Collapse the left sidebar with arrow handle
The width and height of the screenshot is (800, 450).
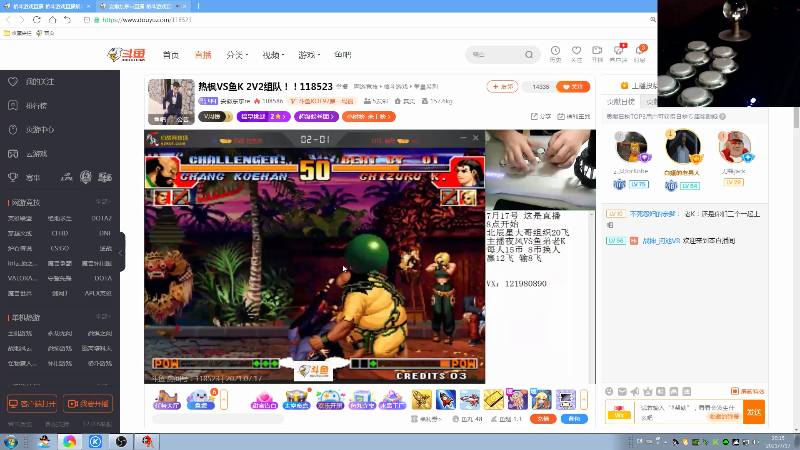[x=121, y=252]
